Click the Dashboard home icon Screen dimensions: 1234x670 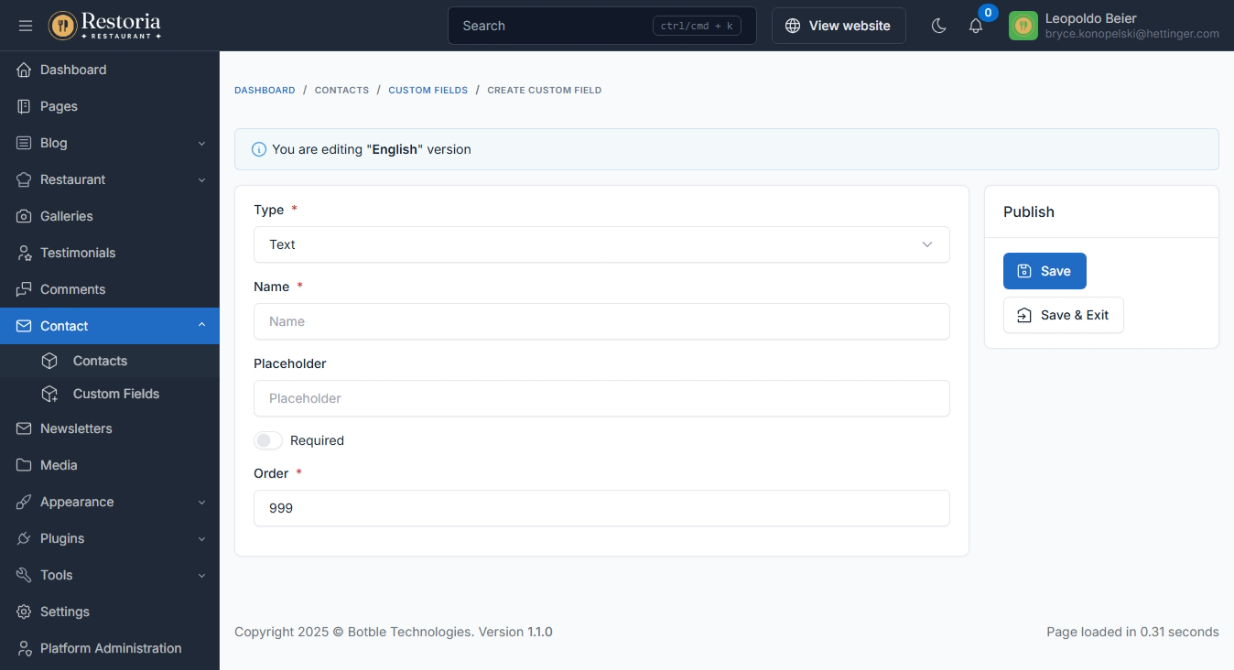[x=24, y=70]
